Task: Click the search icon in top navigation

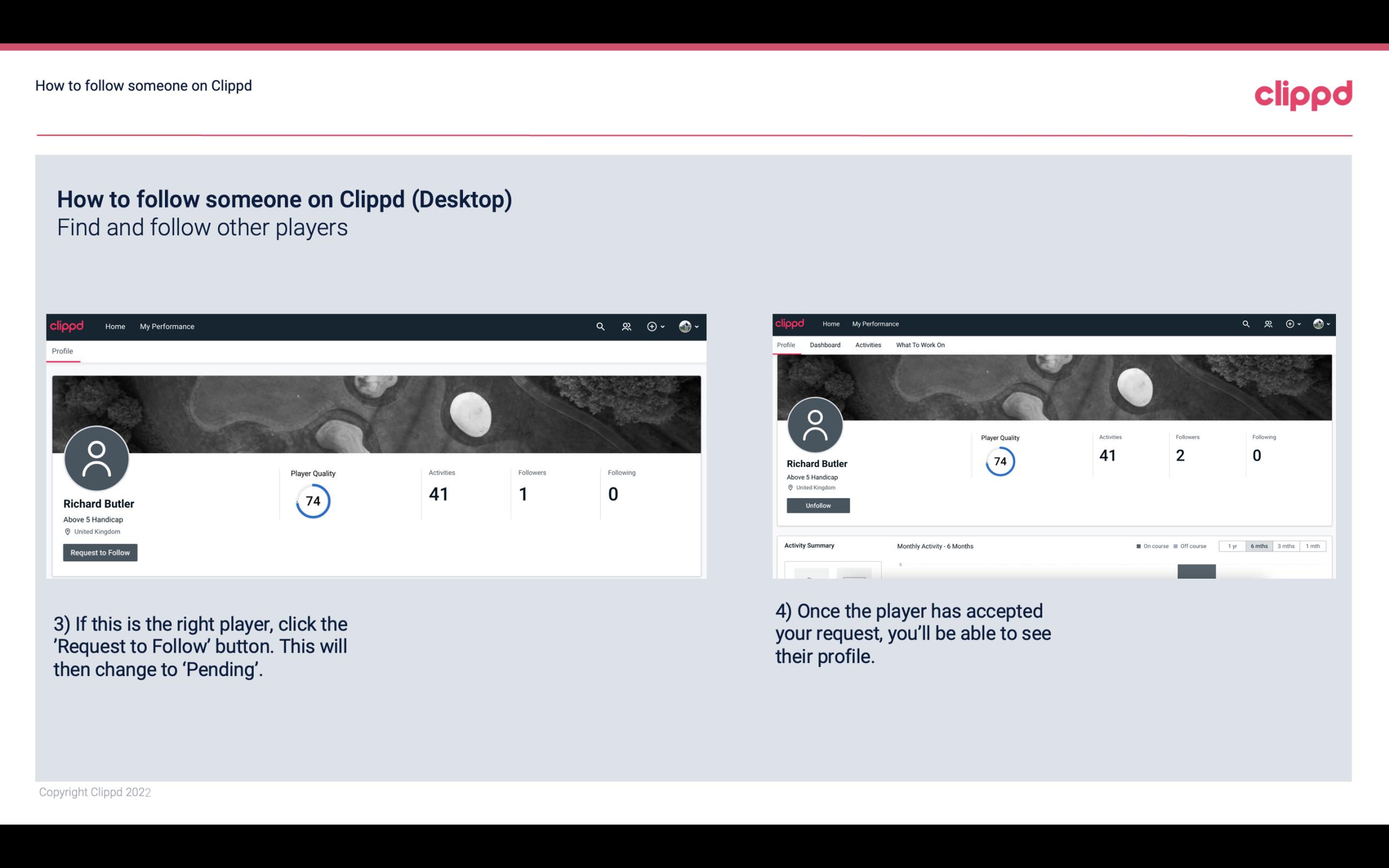Action: pos(599,326)
